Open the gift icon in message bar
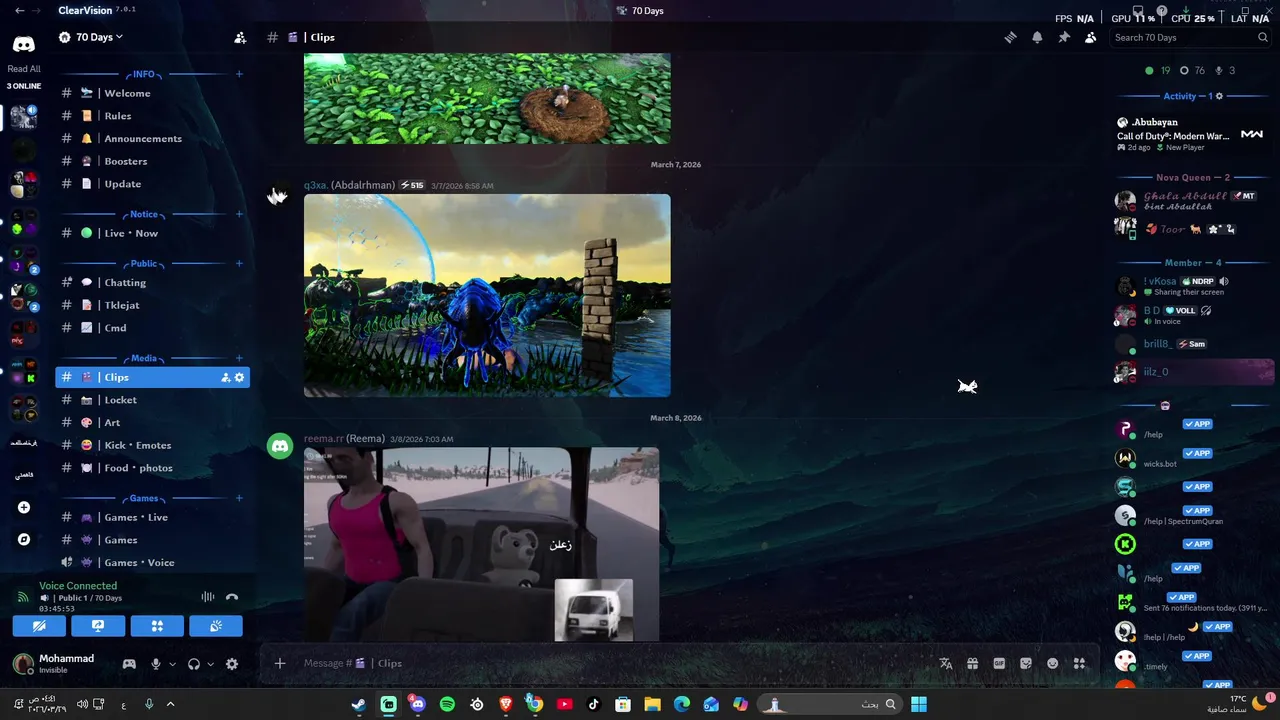The width and height of the screenshot is (1280, 720). pyautogui.click(x=972, y=663)
